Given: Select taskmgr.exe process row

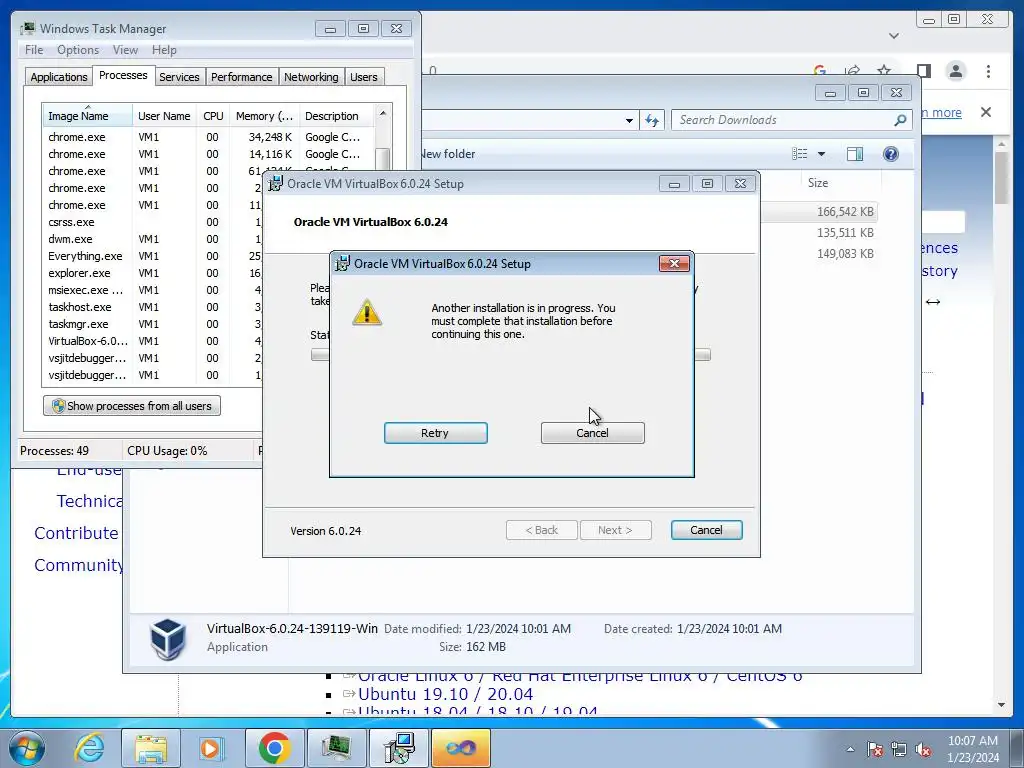Looking at the screenshot, I should click(x=152, y=324).
